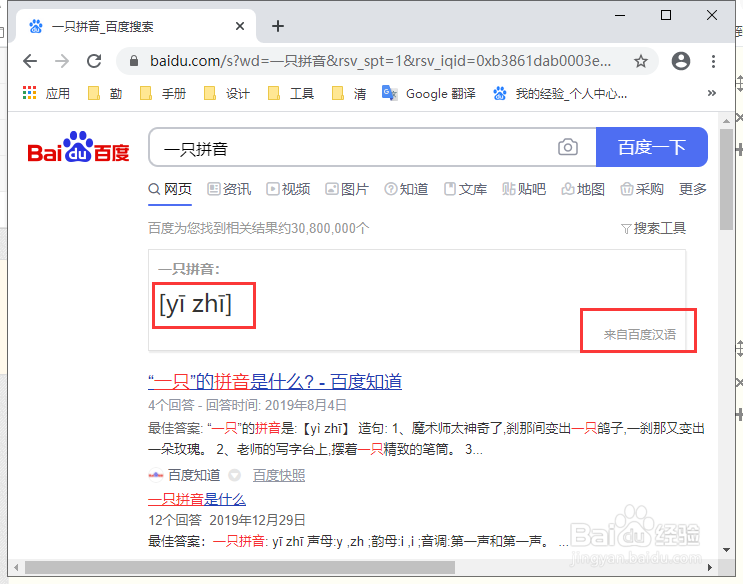Close the 一只拼音_百度搜索 tab
Viewport: 743px width, 584px height.
(x=240, y=26)
